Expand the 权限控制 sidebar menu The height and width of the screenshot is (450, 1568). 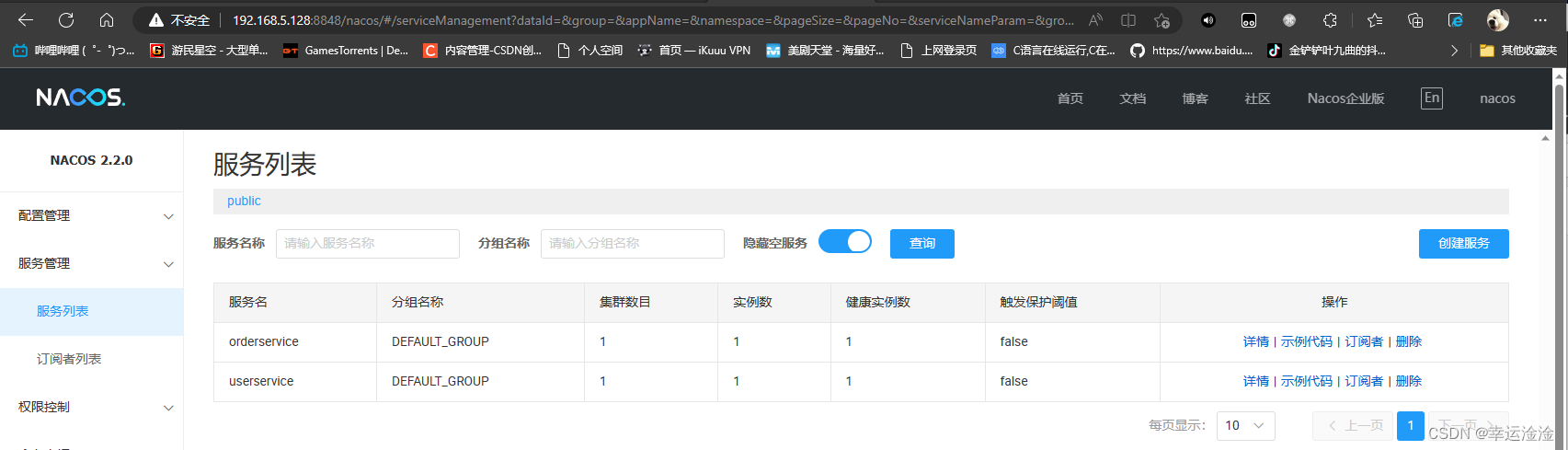[92, 407]
